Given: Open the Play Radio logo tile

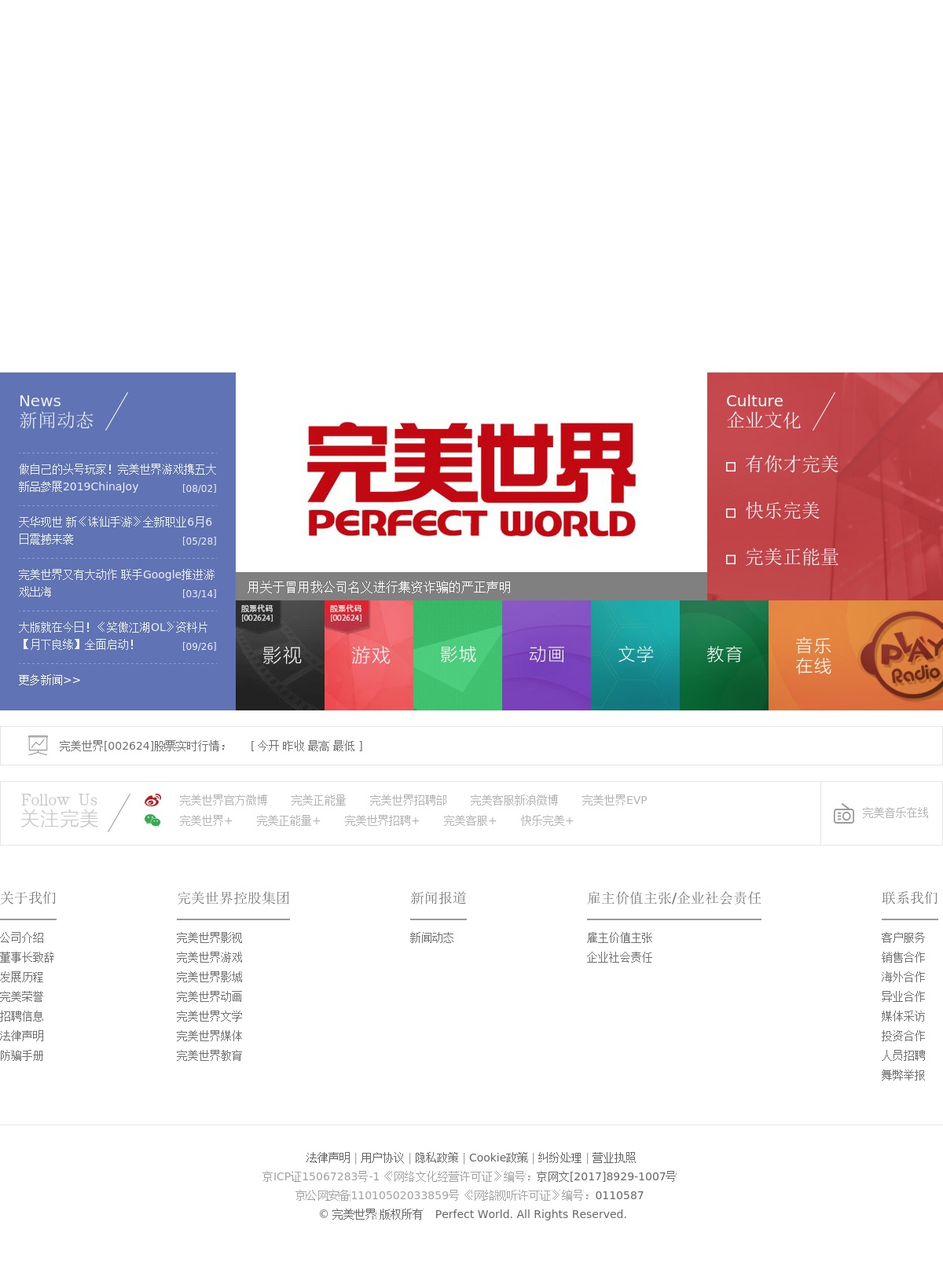Looking at the screenshot, I should 901,655.
